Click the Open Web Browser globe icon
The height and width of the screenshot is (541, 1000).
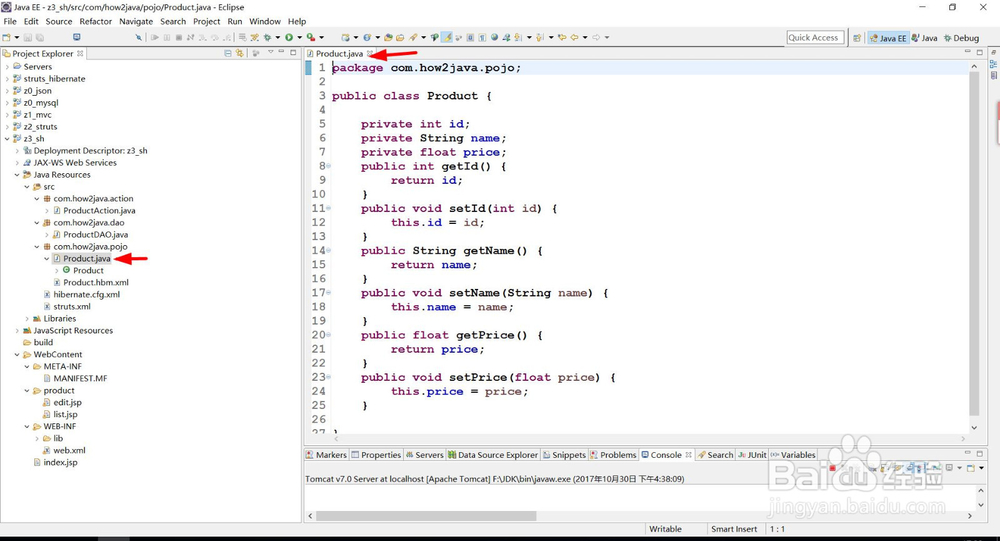[x=495, y=38]
